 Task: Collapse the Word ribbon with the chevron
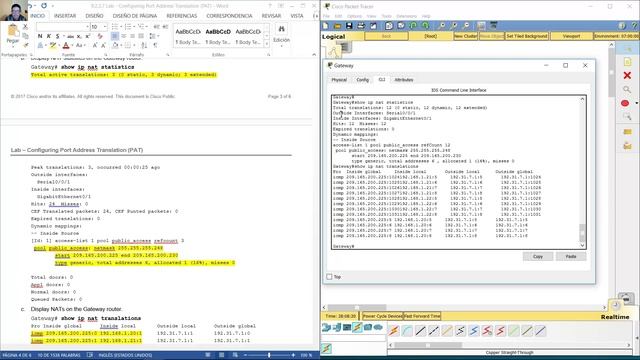[313, 54]
